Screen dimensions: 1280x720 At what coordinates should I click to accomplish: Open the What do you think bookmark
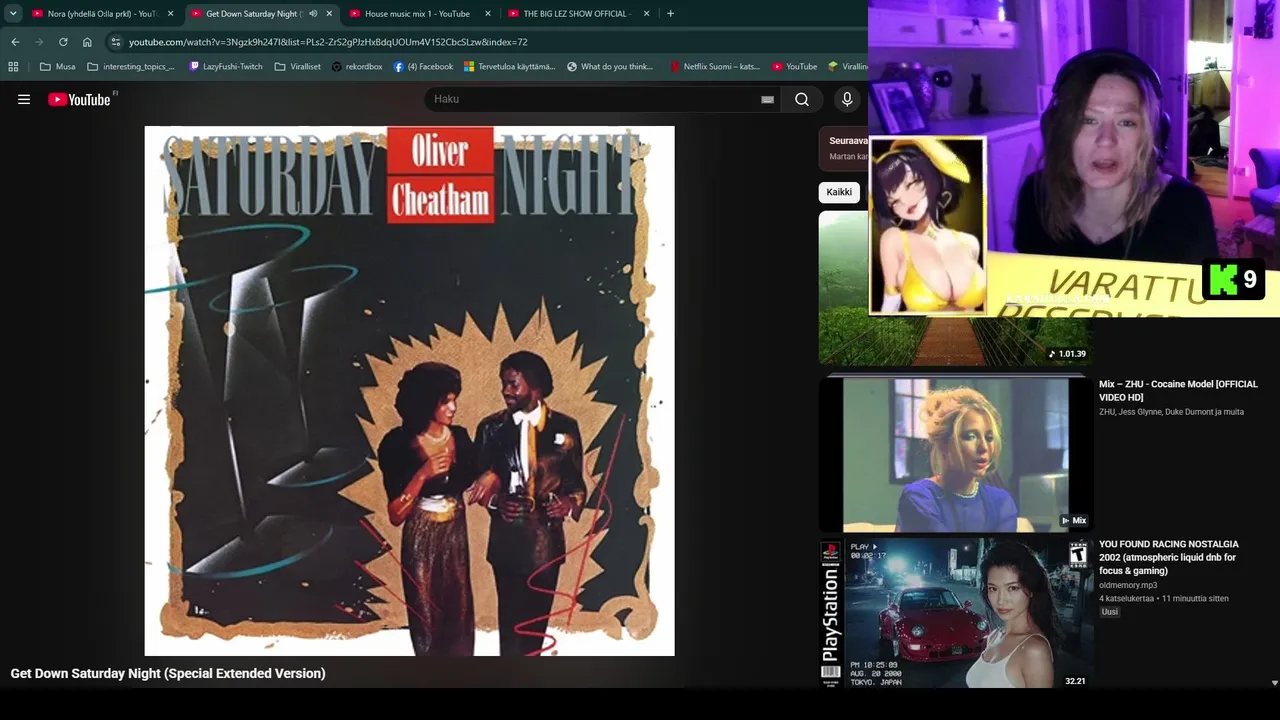[609, 67]
